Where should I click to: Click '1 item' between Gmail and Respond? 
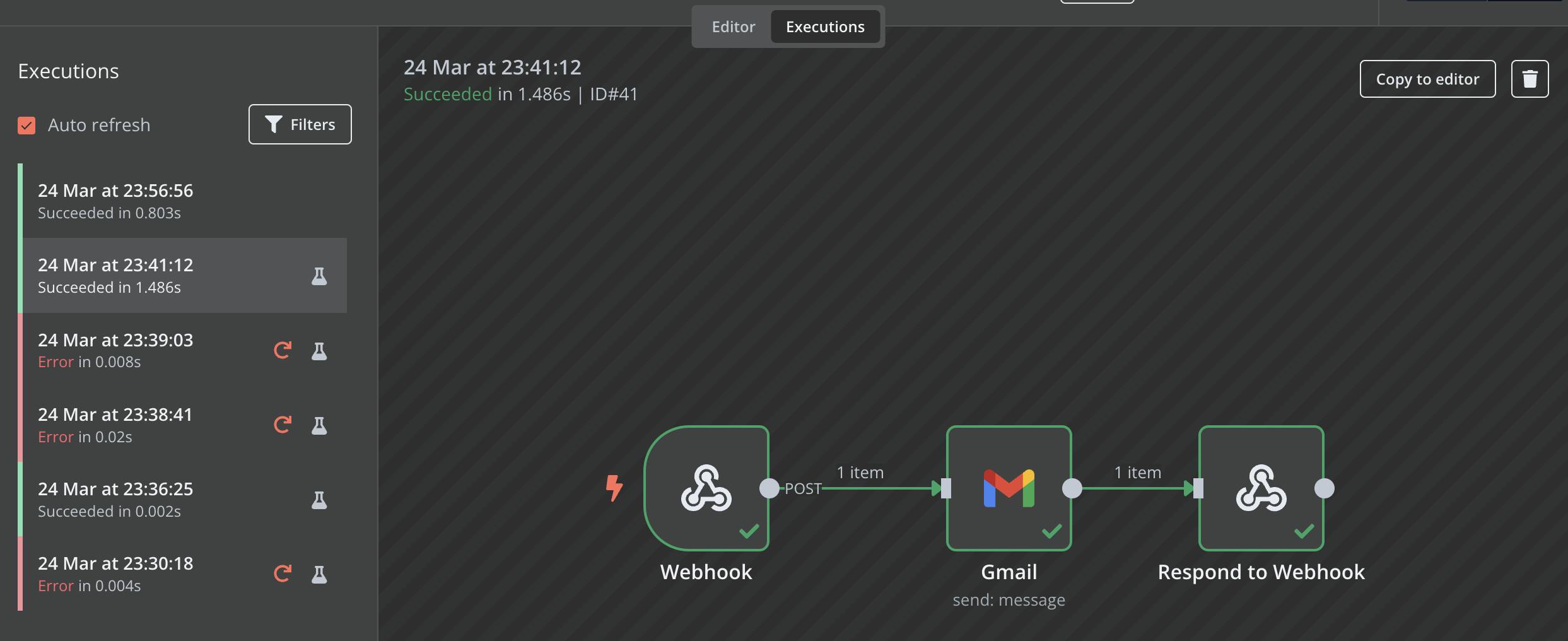point(1137,473)
